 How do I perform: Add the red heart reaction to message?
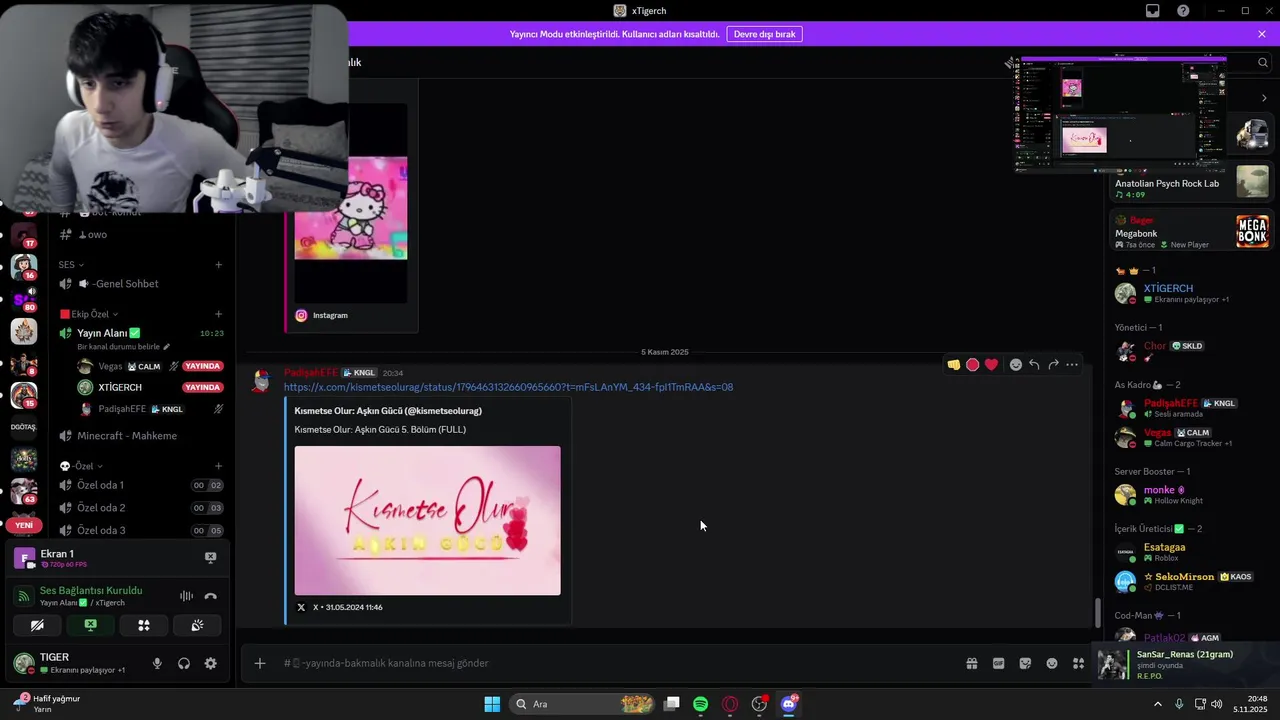pos(991,365)
